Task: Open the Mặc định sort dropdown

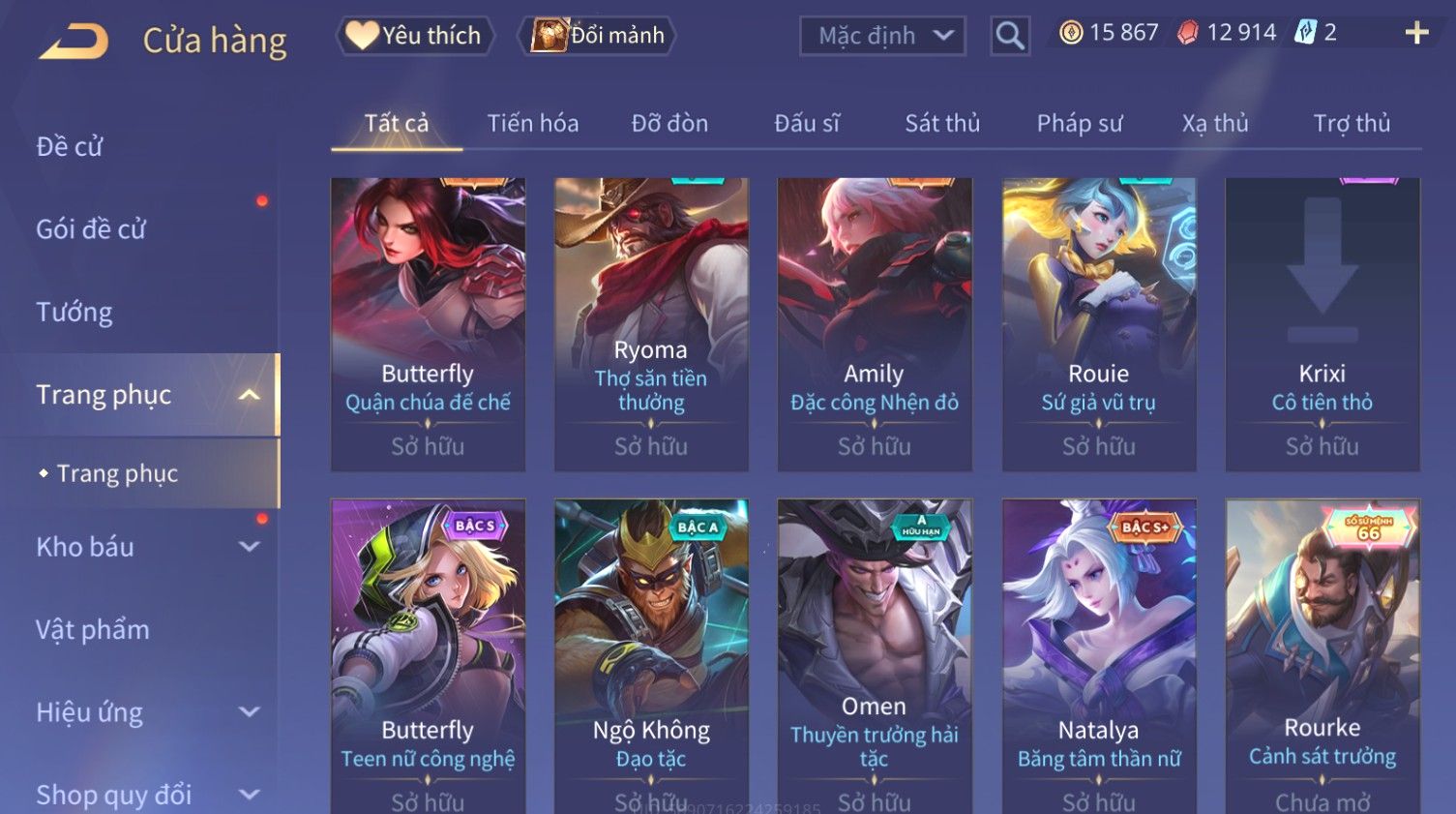Action: pos(882,36)
